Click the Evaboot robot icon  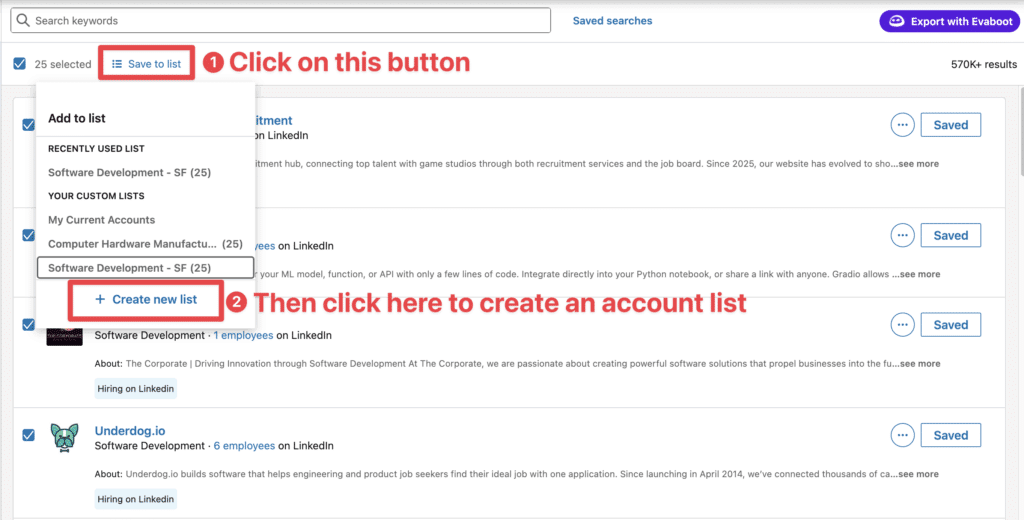pos(897,21)
